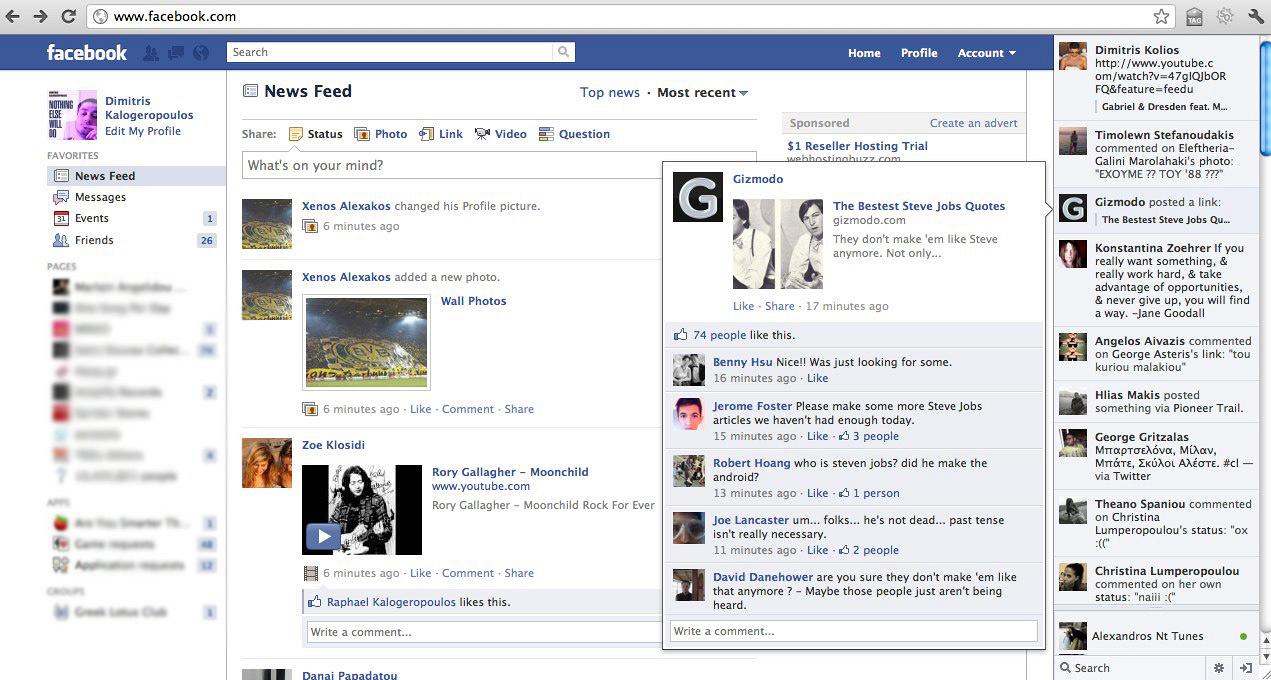1271x680 pixels.
Task: Open Robert Hoang's profile from comments
Action: [x=749, y=463]
